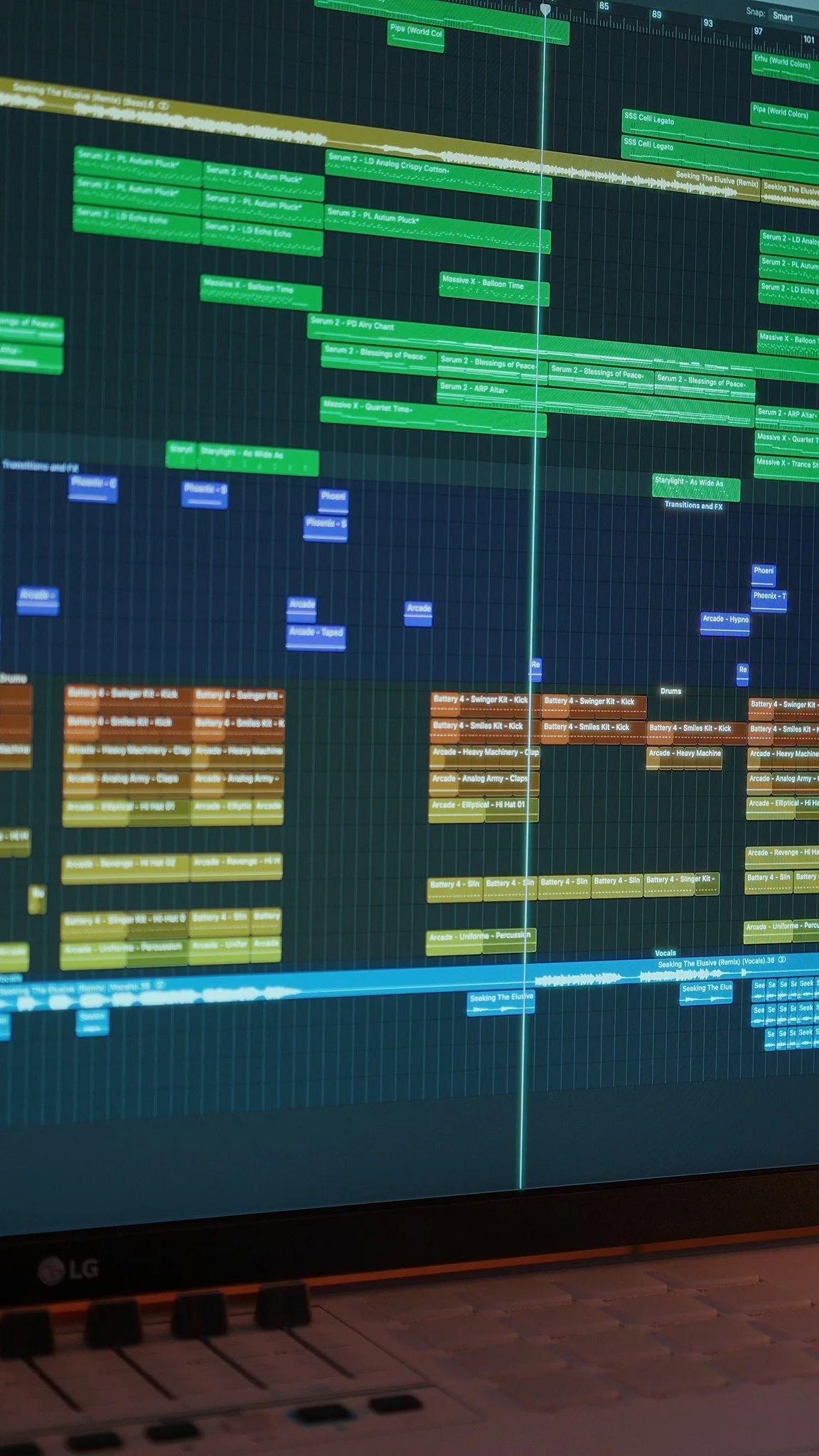The image size is (819, 1456).
Task: Select the Erhu (World Colors) region
Action: pos(786,67)
